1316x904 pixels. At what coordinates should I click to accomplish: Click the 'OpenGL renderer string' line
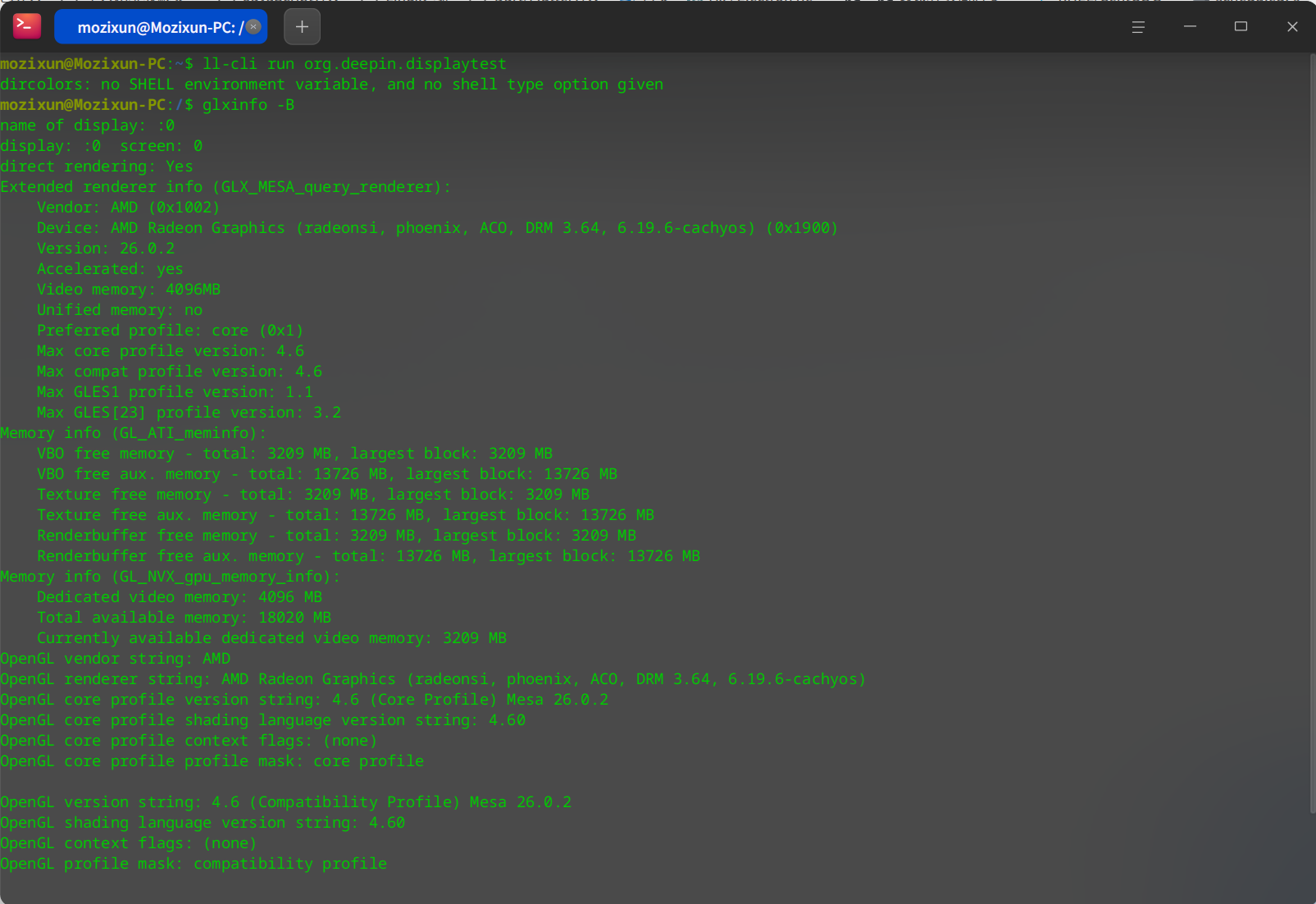pos(433,679)
